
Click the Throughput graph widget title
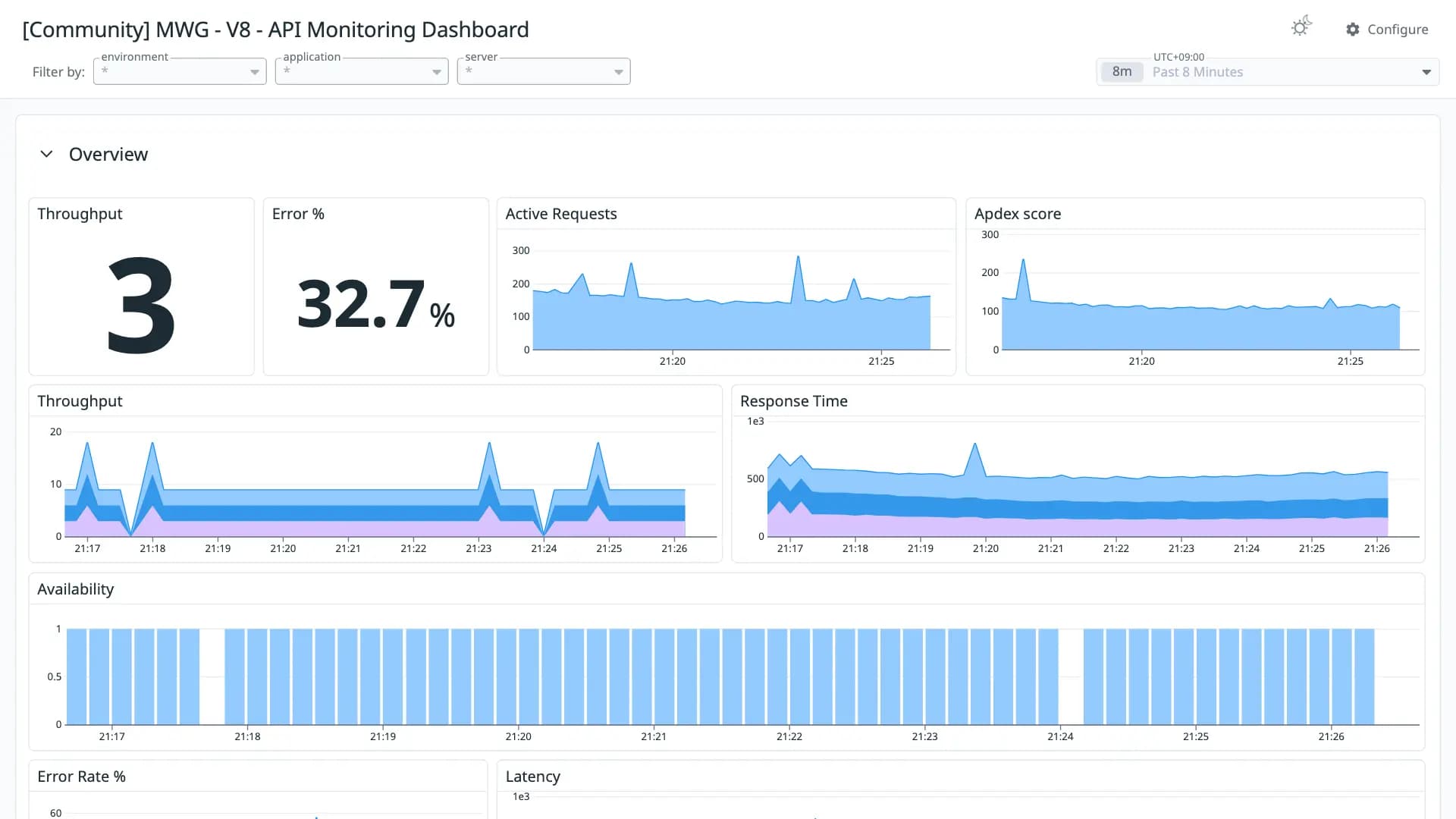80,401
